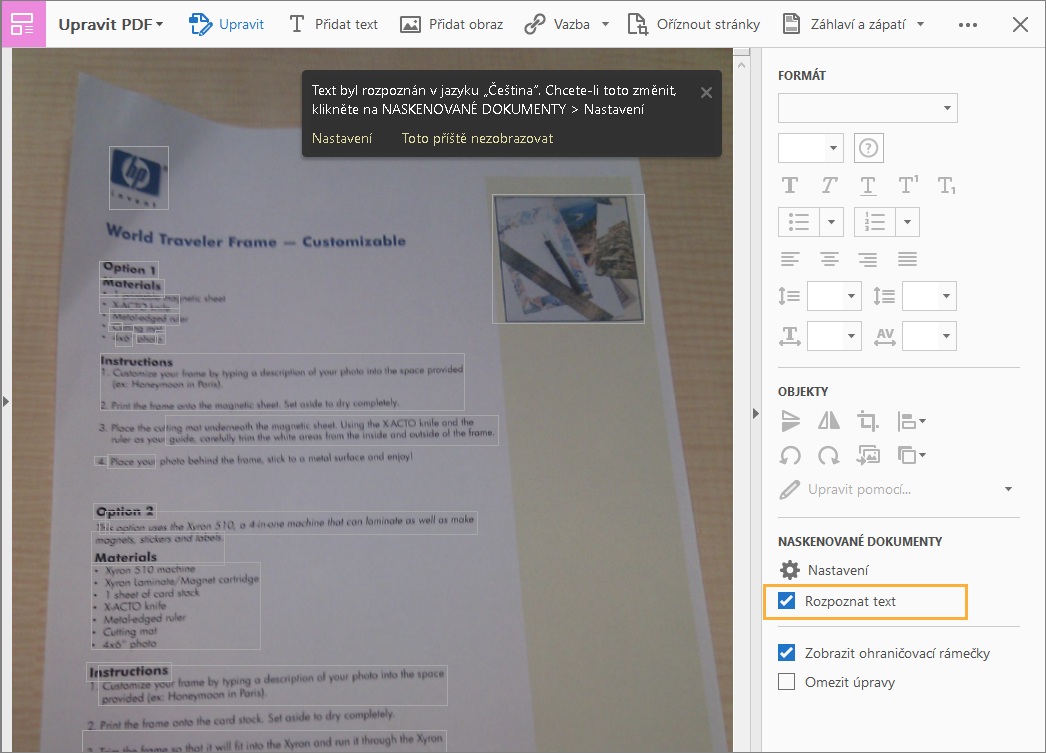The height and width of the screenshot is (753, 1046).
Task: Align text right
Action: tap(868, 259)
